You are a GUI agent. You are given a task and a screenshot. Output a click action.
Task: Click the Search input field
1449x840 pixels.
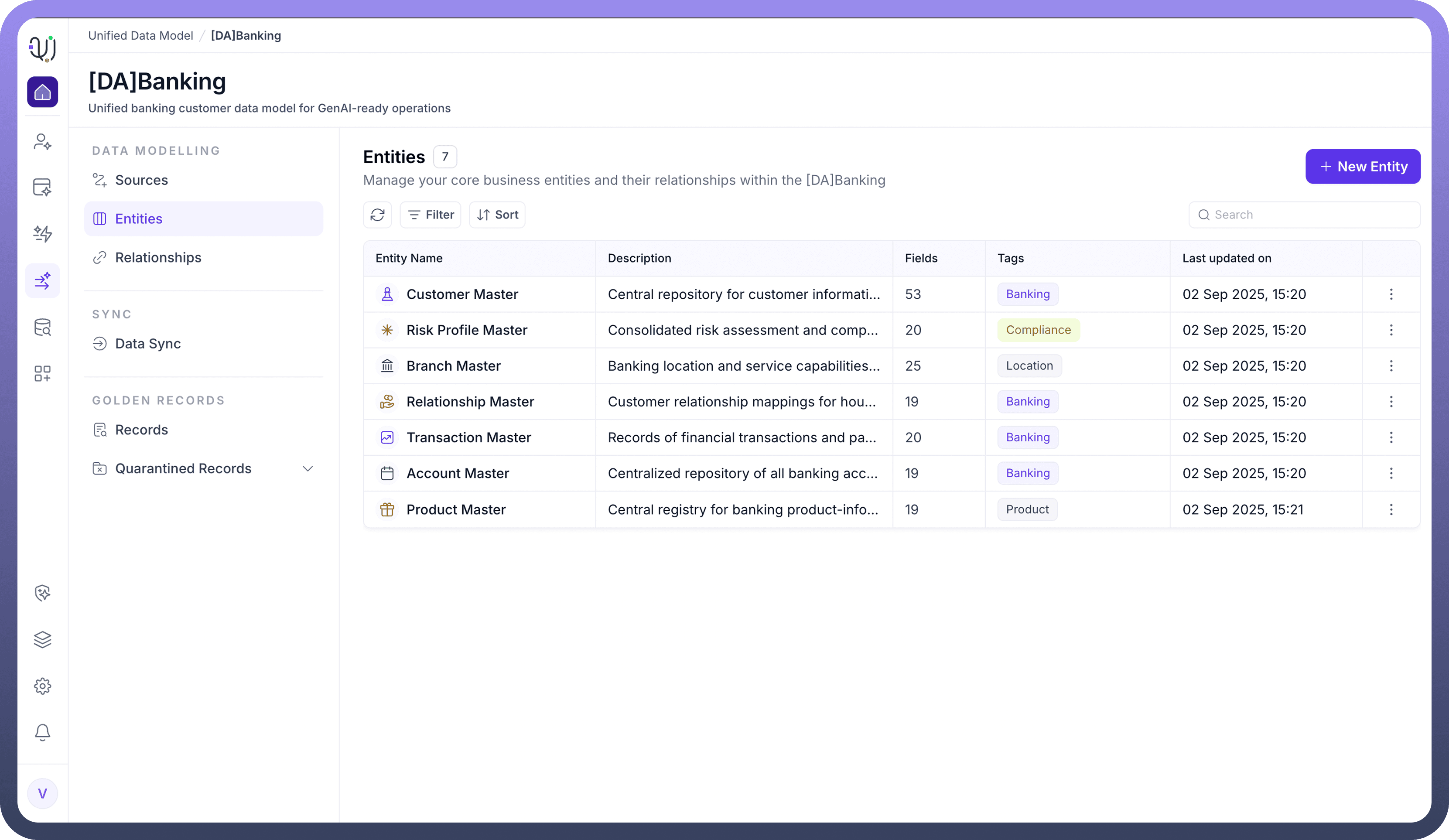[x=1311, y=215]
